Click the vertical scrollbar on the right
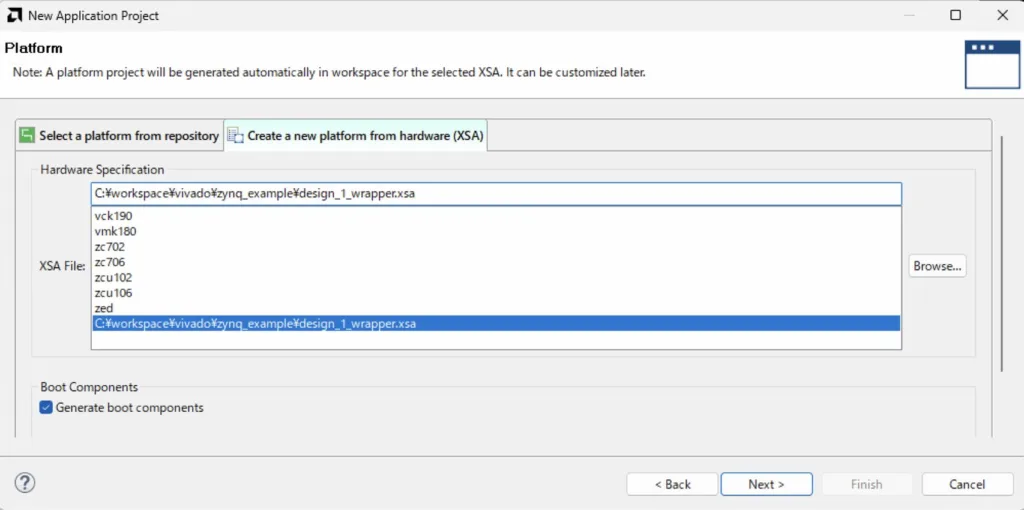 (1002, 250)
